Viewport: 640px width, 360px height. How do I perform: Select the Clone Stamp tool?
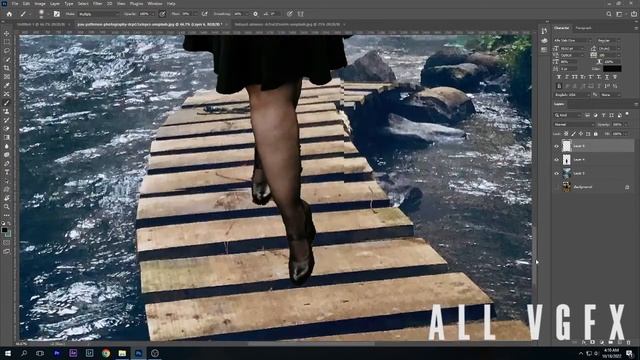tap(7, 111)
